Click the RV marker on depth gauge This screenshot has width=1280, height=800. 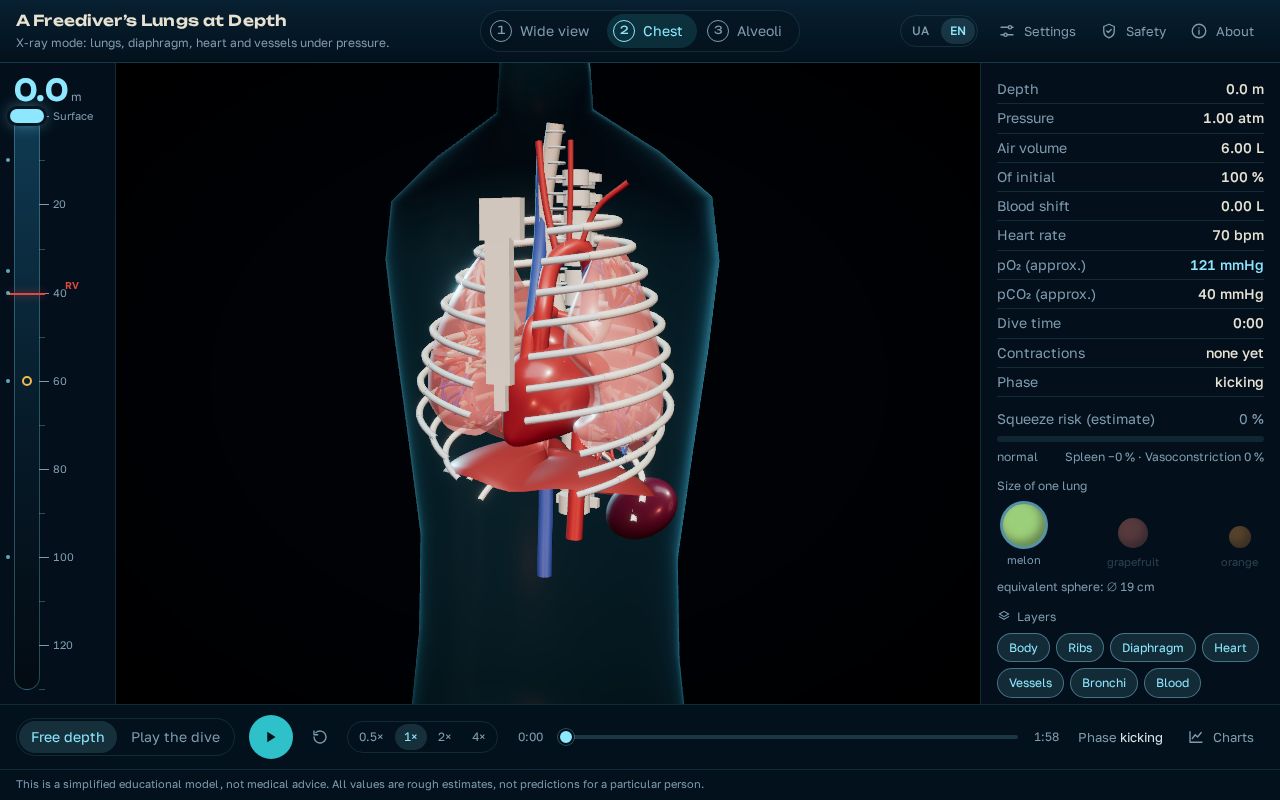click(72, 286)
